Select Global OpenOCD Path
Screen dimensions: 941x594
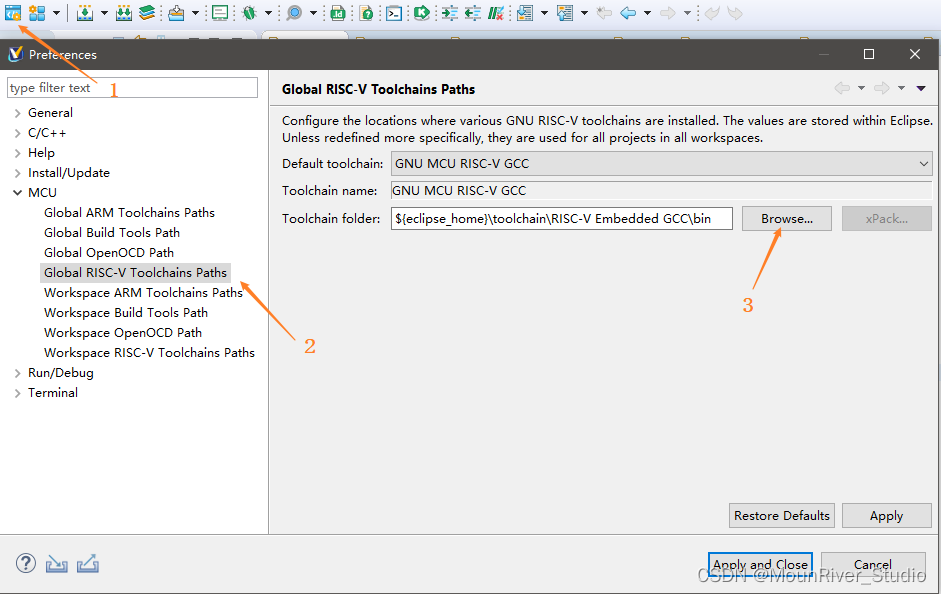click(109, 253)
